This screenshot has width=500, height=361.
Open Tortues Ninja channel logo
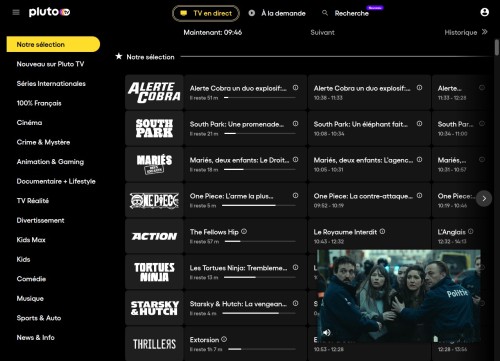click(x=154, y=272)
